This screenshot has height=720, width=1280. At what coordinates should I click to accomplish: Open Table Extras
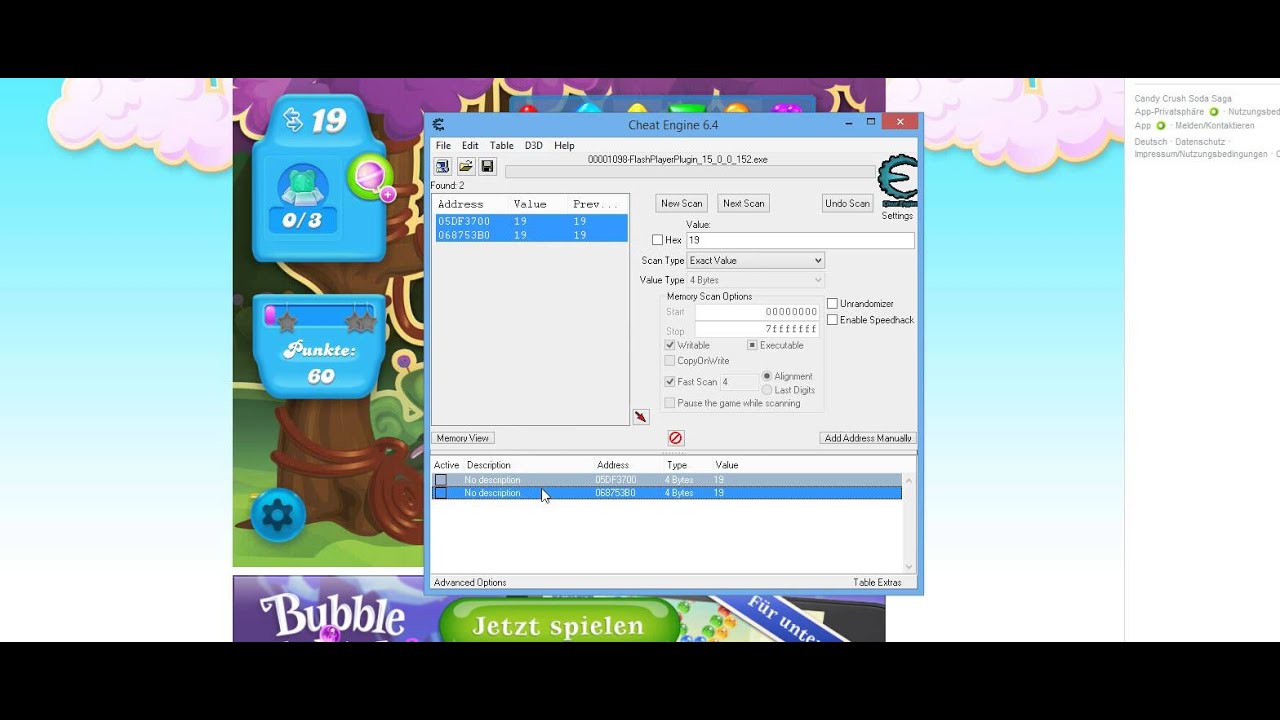(x=877, y=582)
